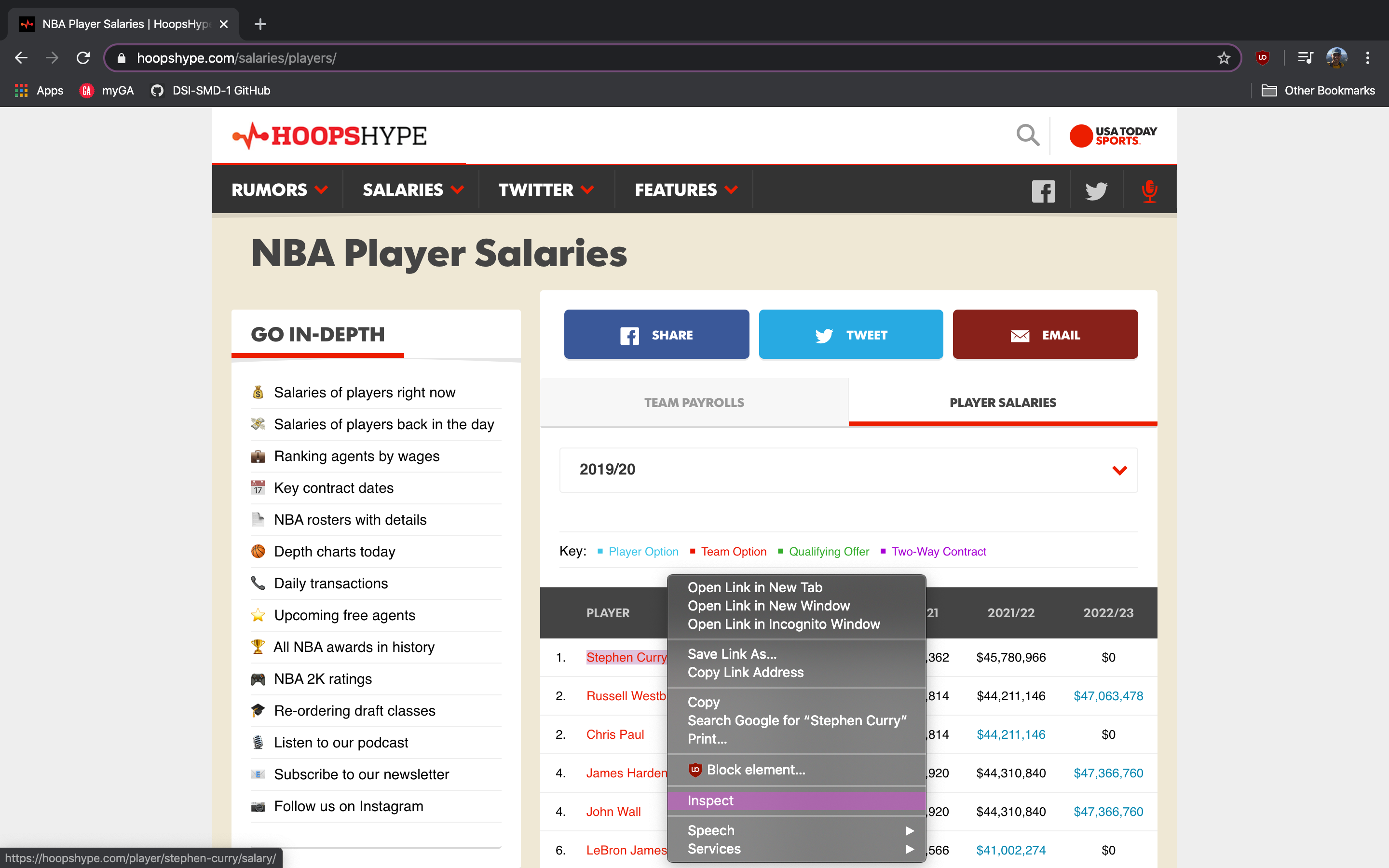Image resolution: width=1389 pixels, height=868 pixels.
Task: Expand the Salaries navigation menu
Action: pyautogui.click(x=413, y=190)
